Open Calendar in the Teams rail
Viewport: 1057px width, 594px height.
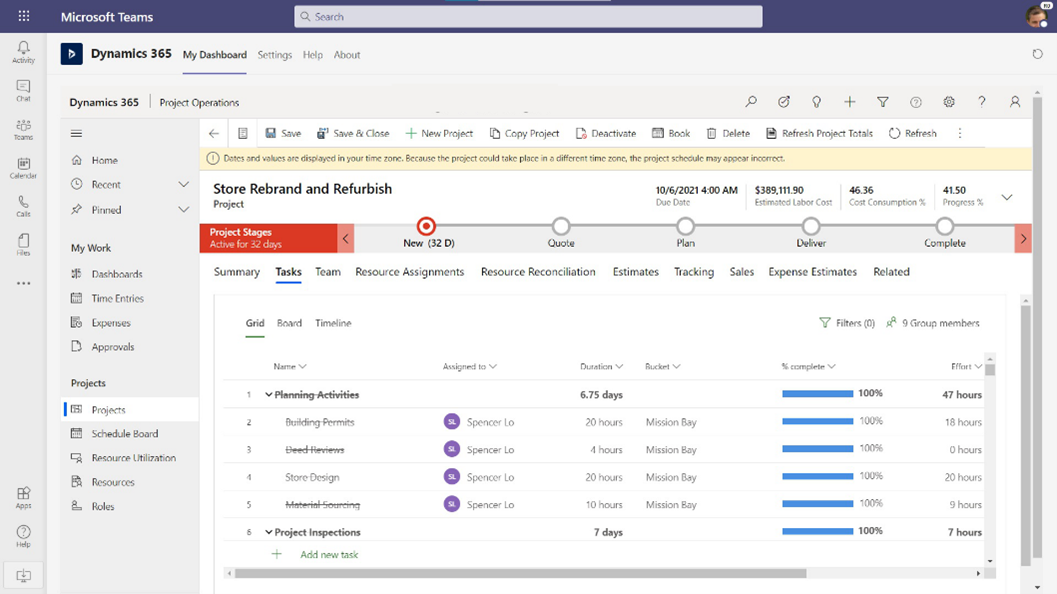pyautogui.click(x=24, y=168)
